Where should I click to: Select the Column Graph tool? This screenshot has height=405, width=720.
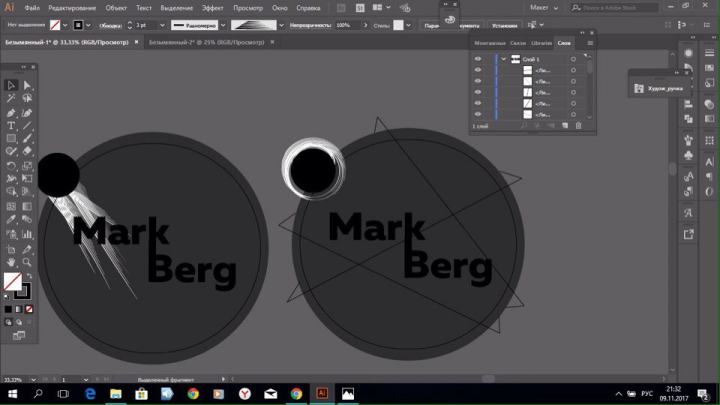point(27,234)
